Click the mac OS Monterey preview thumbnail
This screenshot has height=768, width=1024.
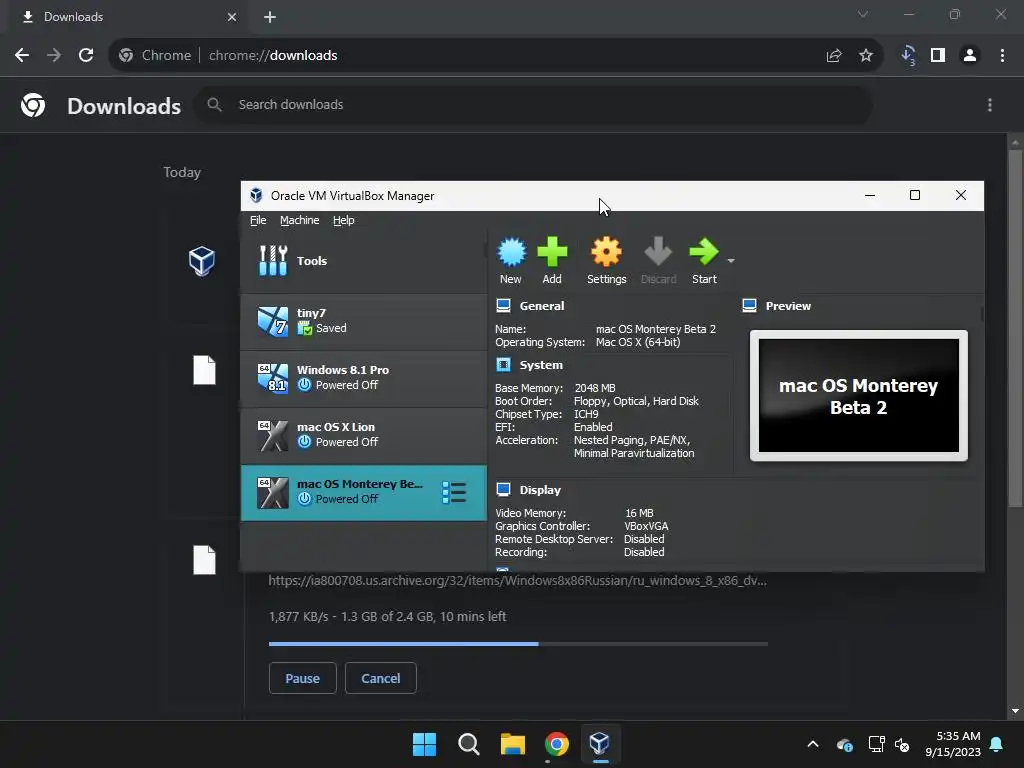click(x=859, y=395)
